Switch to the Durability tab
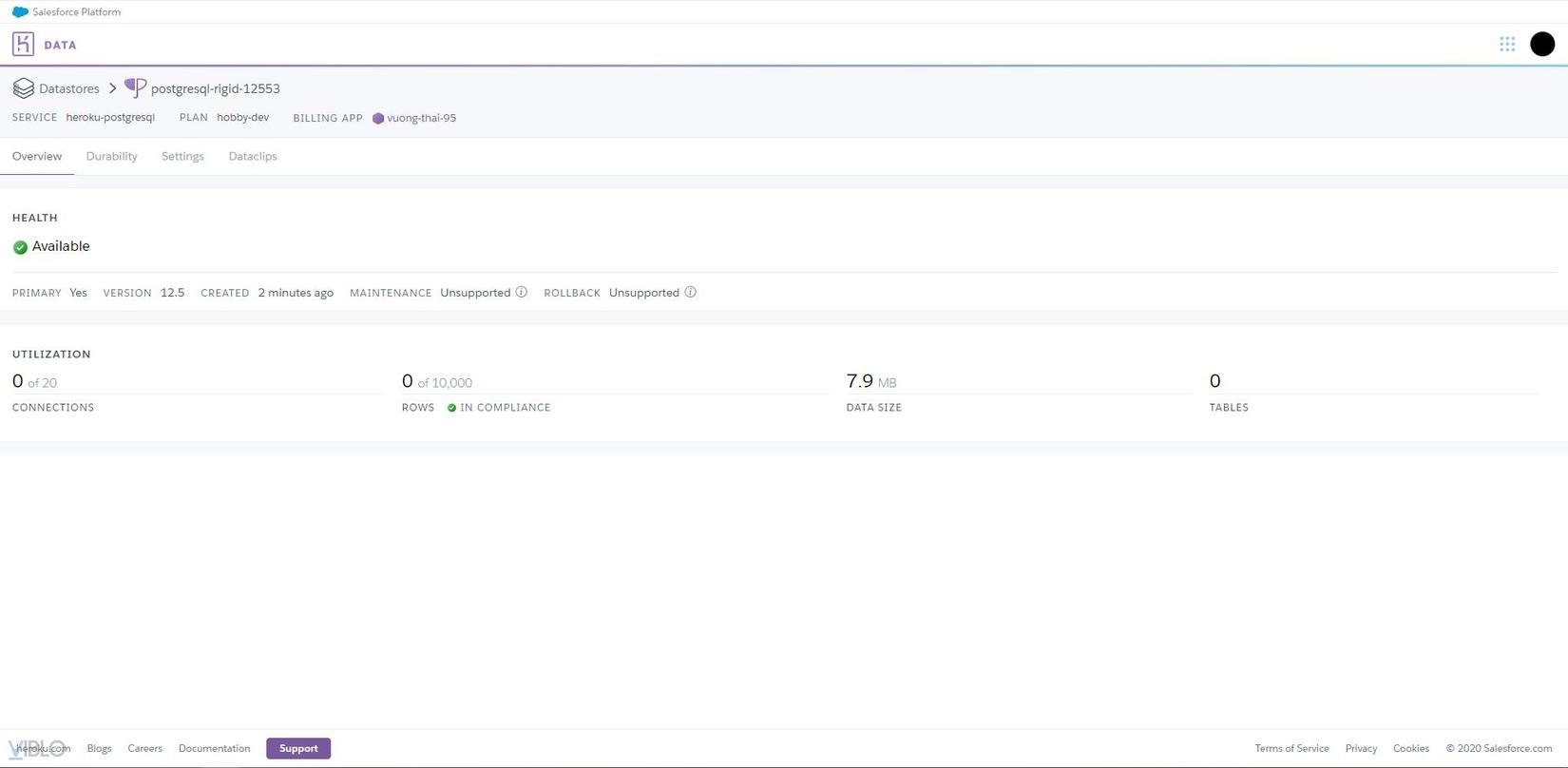Screen dimensions: 1568x768 pyautogui.click(x=112, y=156)
